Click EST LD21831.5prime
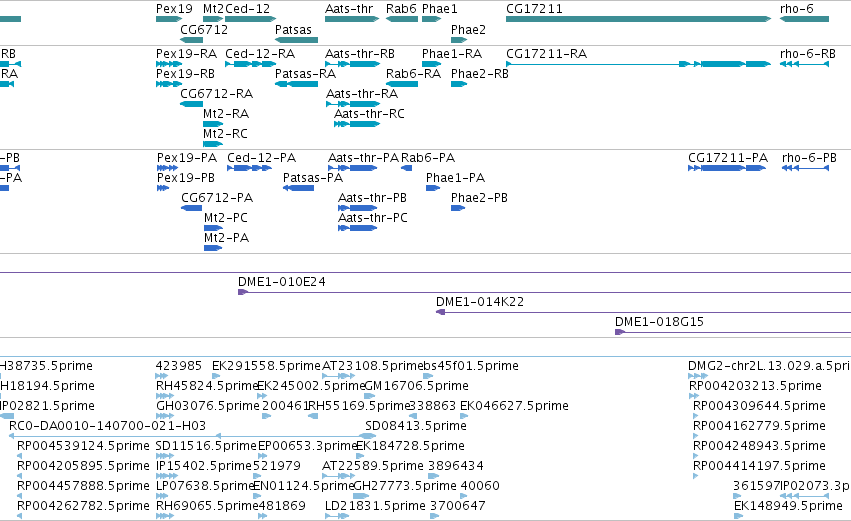The height and width of the screenshot is (521, 851). 375,506
